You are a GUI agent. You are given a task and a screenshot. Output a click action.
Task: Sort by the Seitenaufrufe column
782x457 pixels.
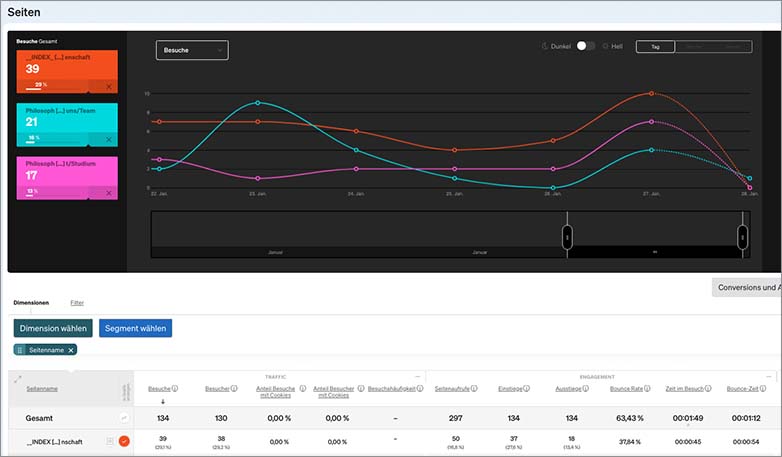[452, 389]
